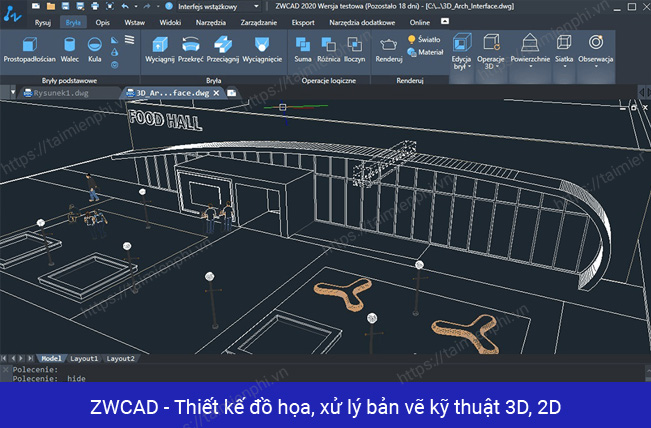Screen dimensions: 651x428
Task: Switch to the Layout1 tab
Action: coord(84,358)
